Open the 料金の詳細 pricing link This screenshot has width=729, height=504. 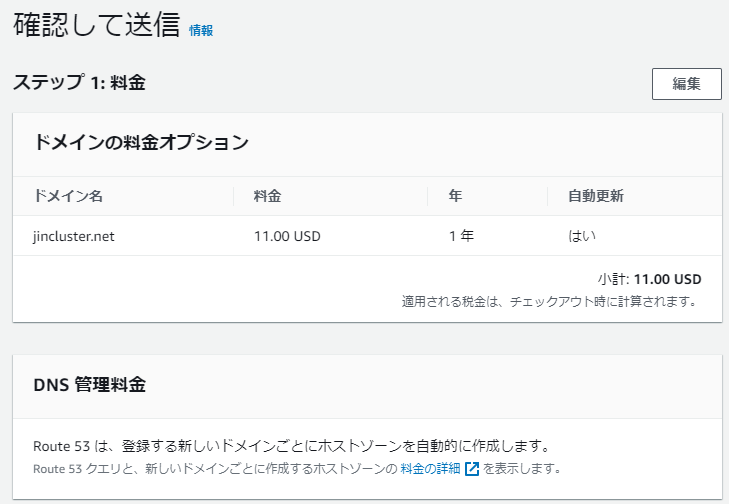430,468
